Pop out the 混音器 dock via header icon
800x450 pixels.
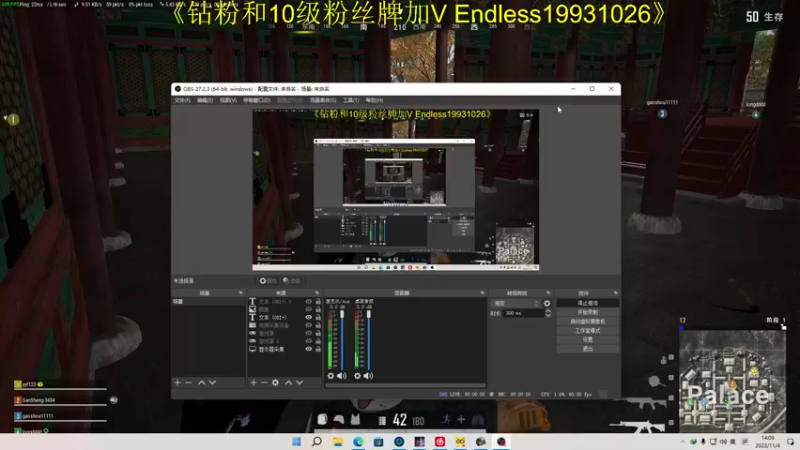tap(483, 293)
